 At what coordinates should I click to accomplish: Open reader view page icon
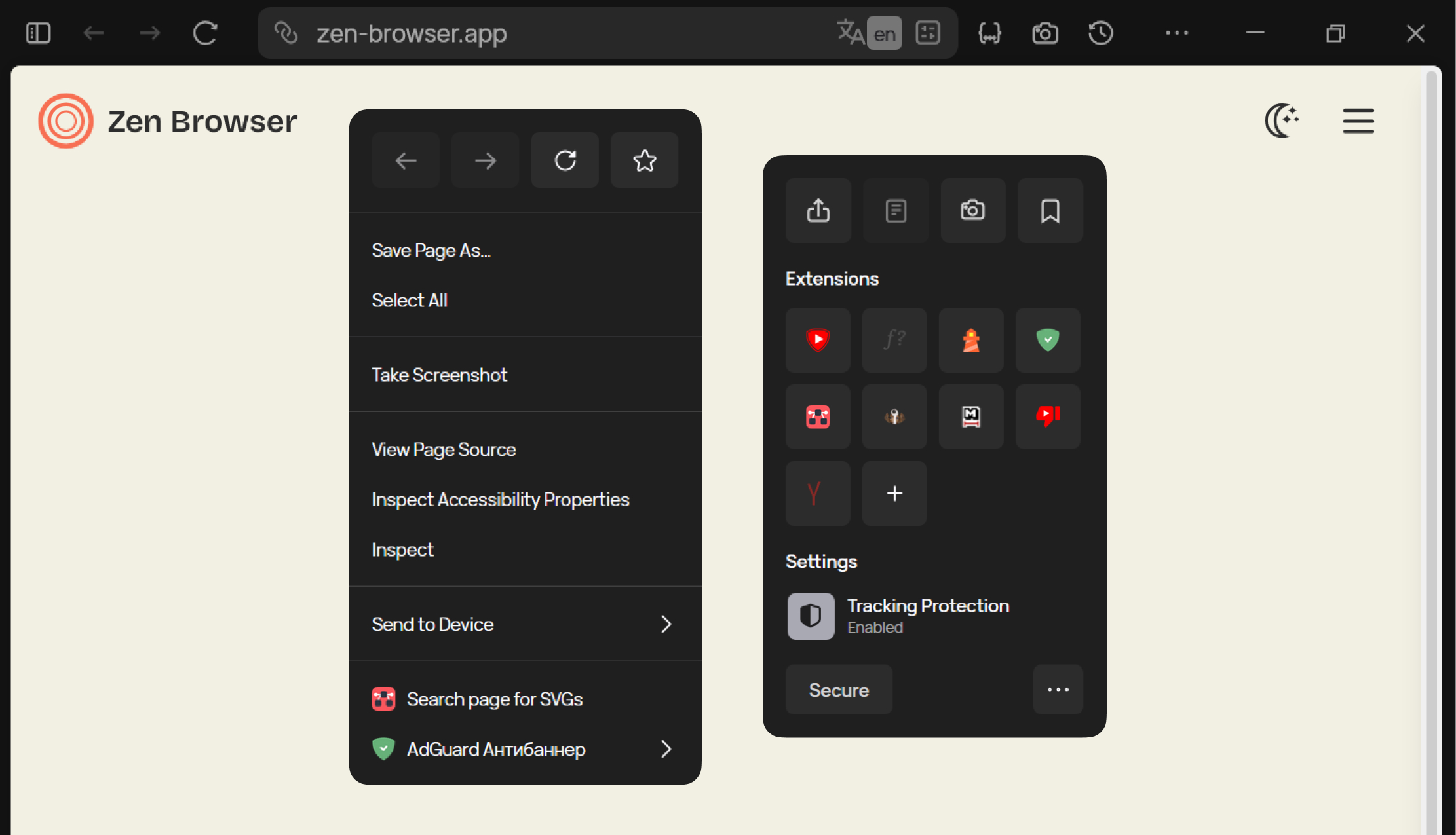point(895,211)
